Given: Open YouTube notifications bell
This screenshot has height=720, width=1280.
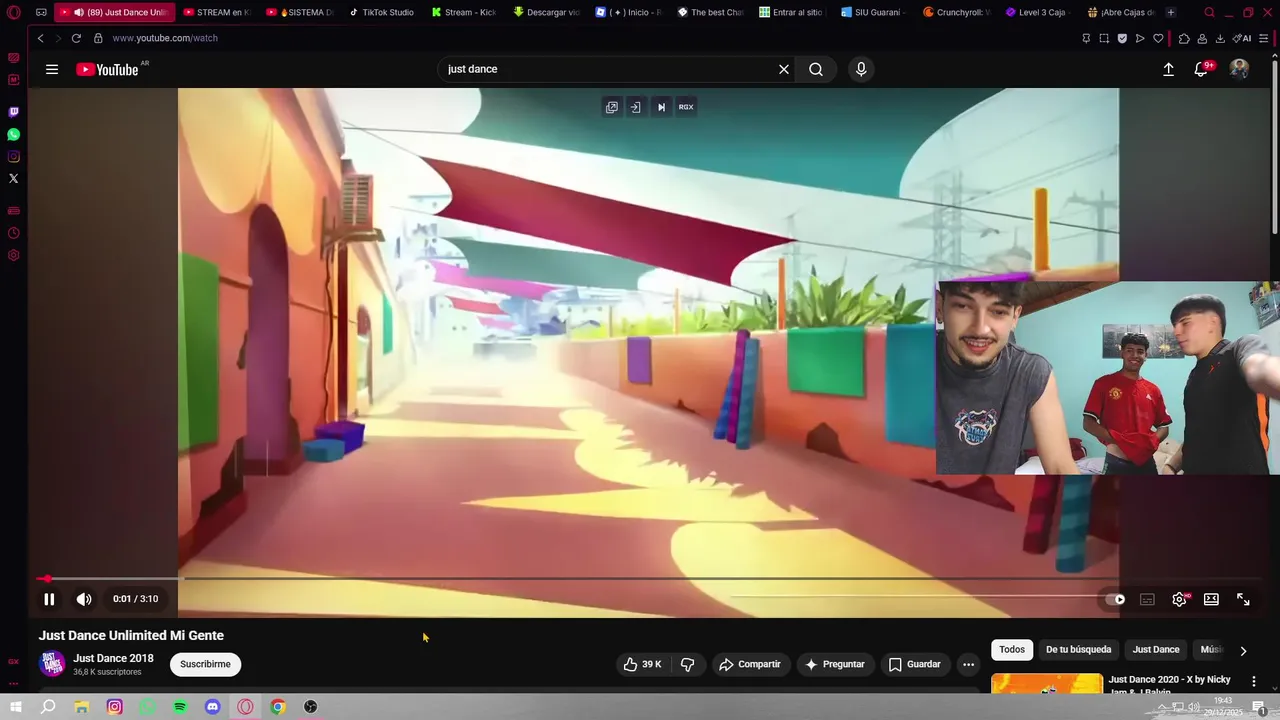Looking at the screenshot, I should [x=1201, y=69].
